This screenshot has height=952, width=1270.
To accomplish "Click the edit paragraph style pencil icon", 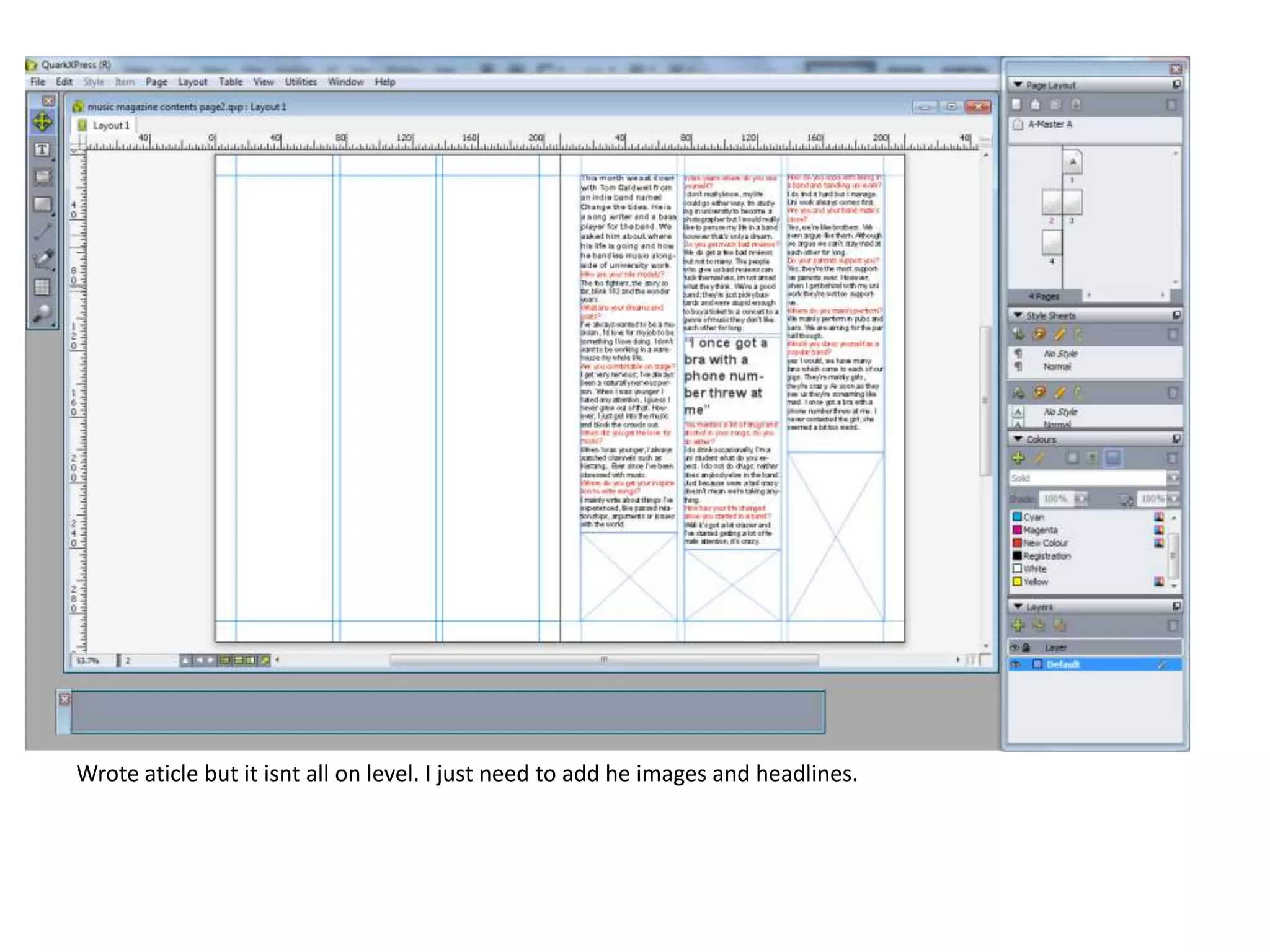I will pos(1060,335).
